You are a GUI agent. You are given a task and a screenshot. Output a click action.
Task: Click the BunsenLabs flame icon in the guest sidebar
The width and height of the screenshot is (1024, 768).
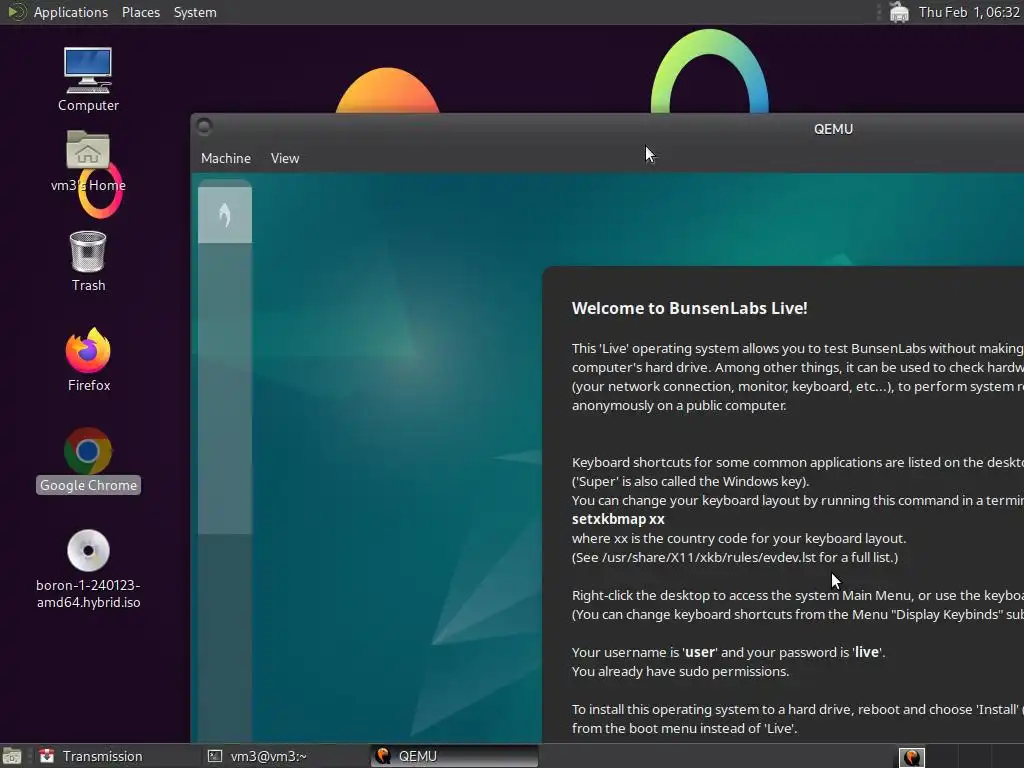point(225,215)
